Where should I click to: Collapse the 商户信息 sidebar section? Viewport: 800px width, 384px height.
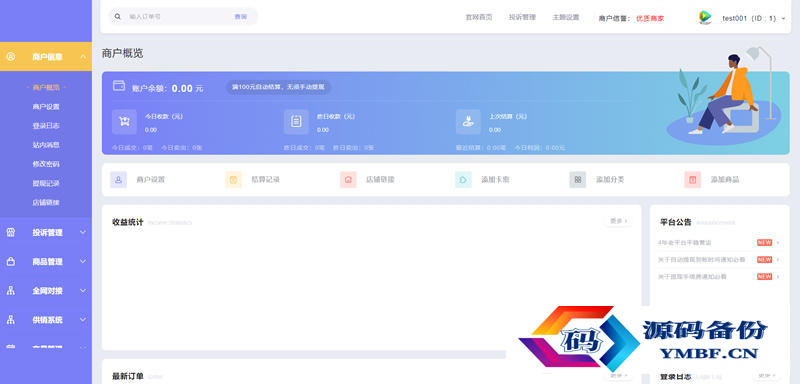[x=83, y=57]
